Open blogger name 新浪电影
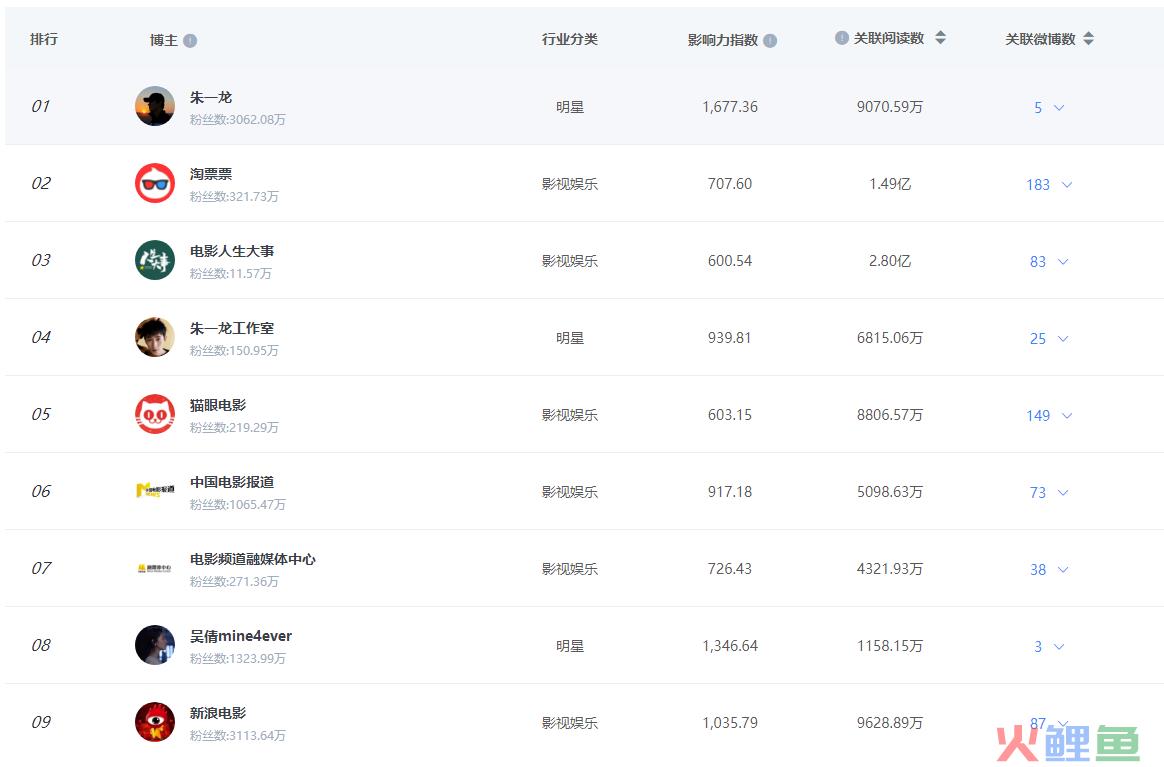1164x767 pixels. click(218, 714)
